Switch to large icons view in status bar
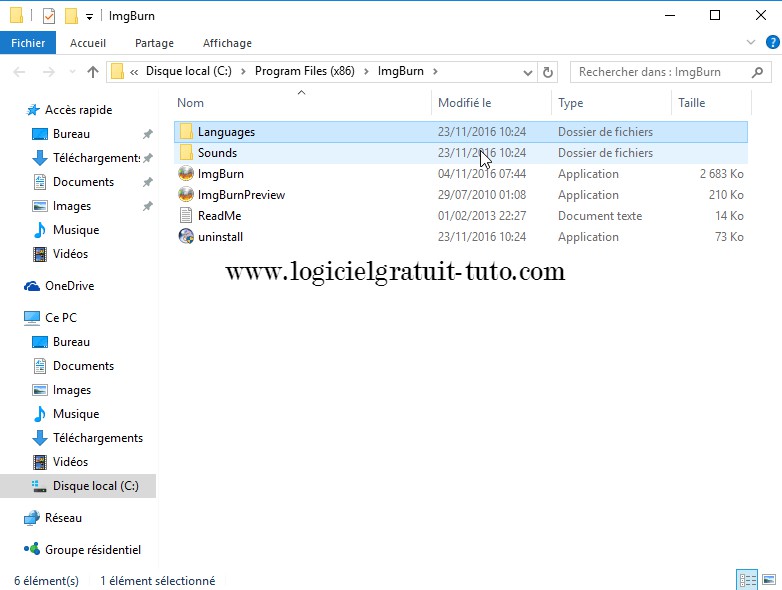This screenshot has width=782, height=590. point(769,580)
